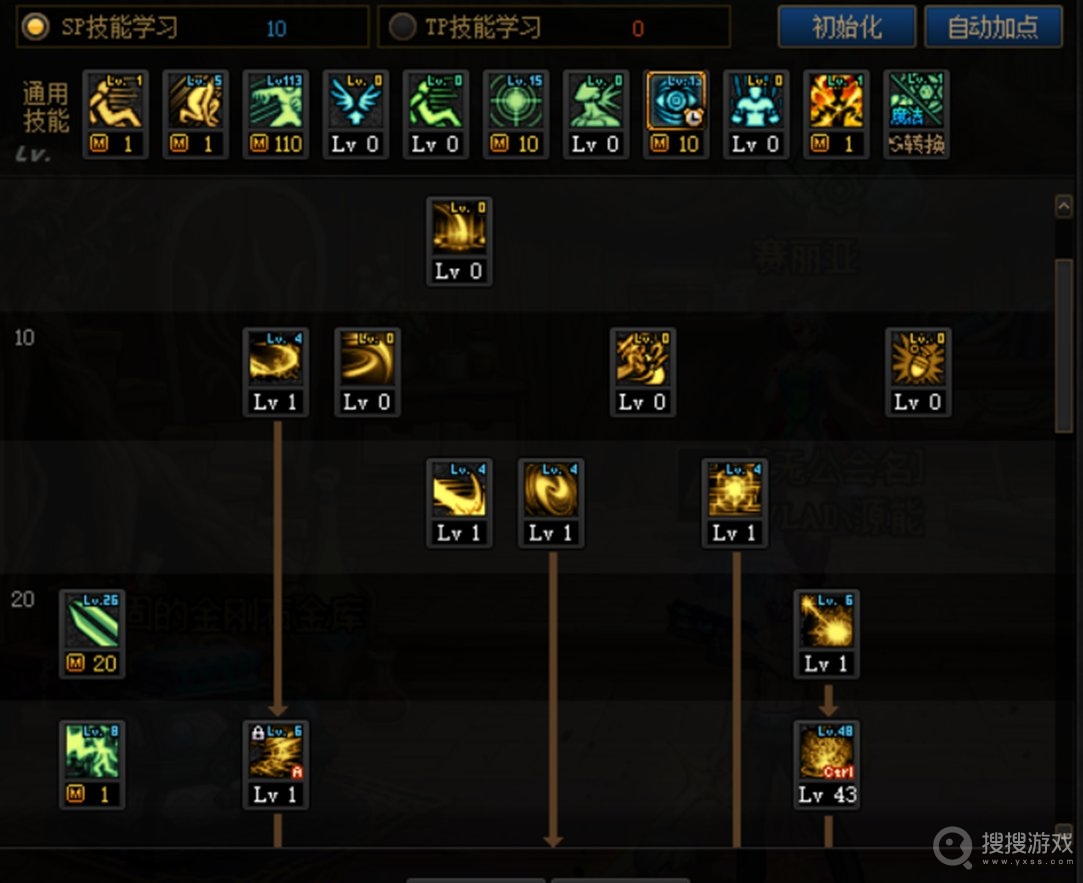The height and width of the screenshot is (883, 1083).
Task: Select the Lv 43 Ctrl-bound skill icon
Action: pyautogui.click(x=827, y=765)
